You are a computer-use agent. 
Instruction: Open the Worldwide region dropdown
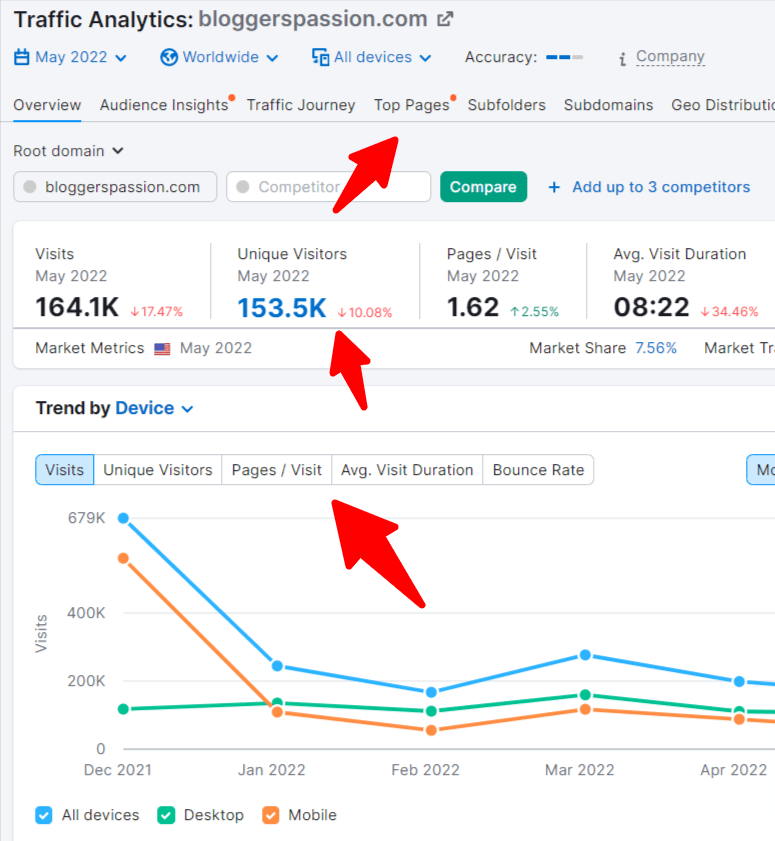coord(219,57)
